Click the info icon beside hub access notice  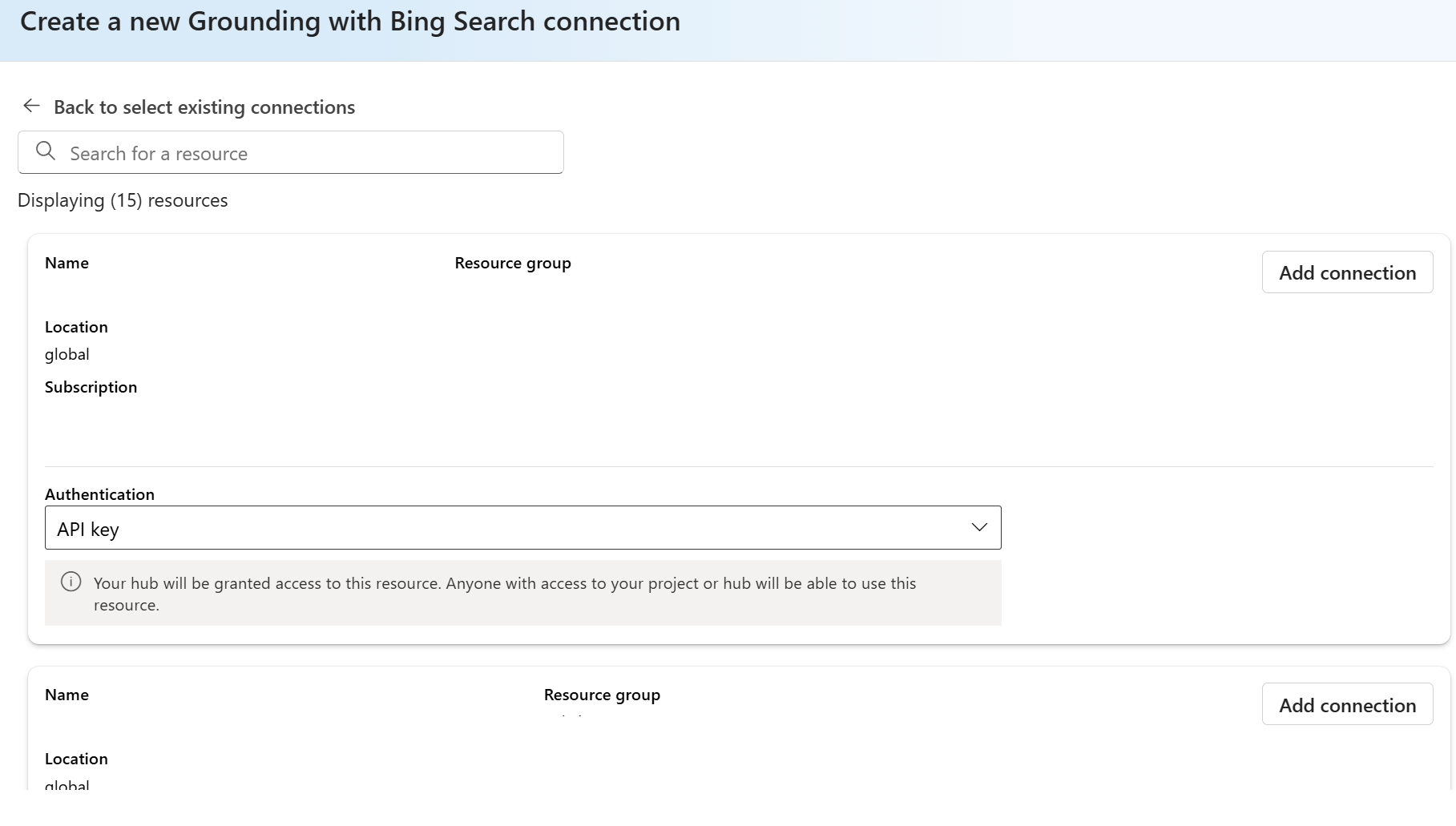(71, 582)
